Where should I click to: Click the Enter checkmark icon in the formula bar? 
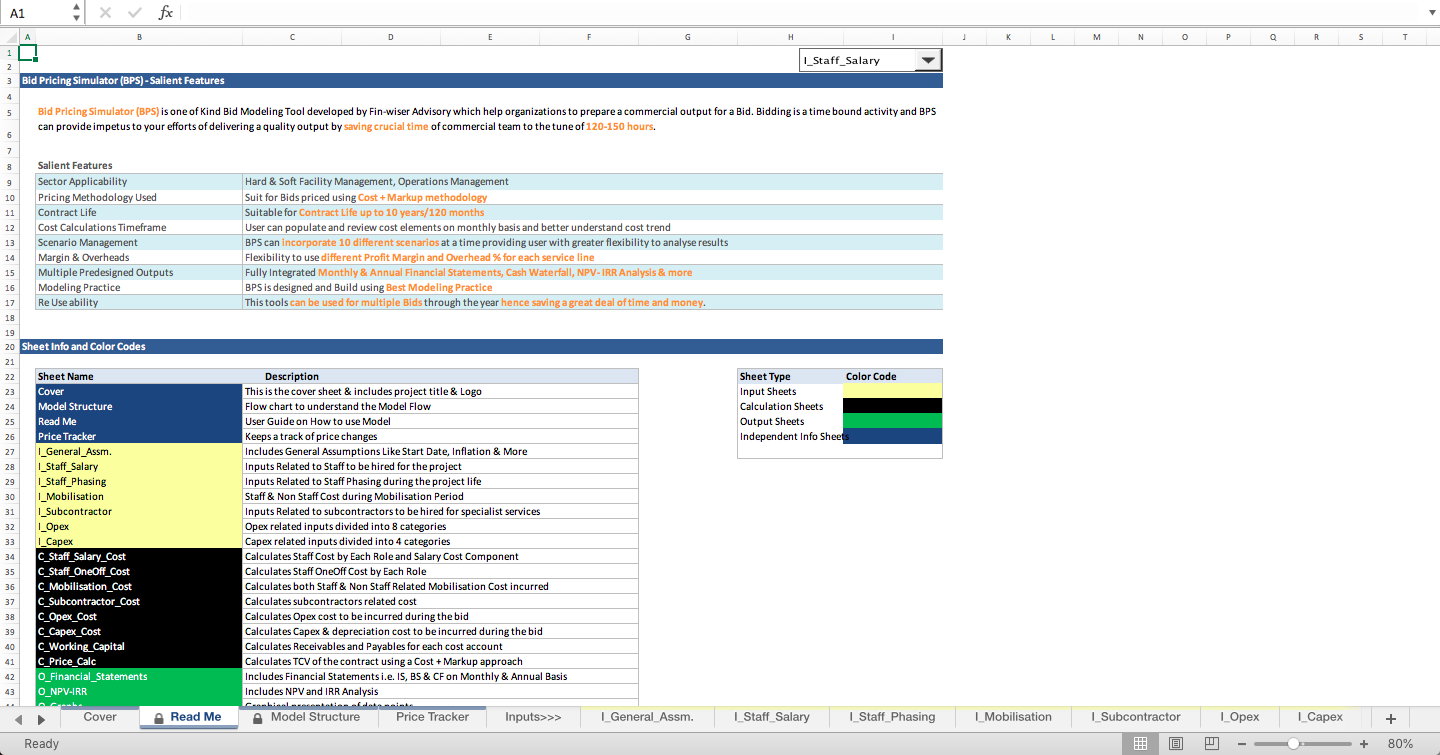pyautogui.click(x=133, y=13)
